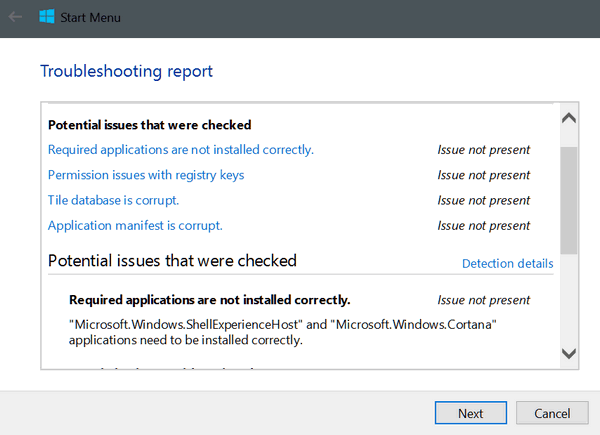
Task: Click 'Issue not present' beside Tile database
Action: (483, 200)
